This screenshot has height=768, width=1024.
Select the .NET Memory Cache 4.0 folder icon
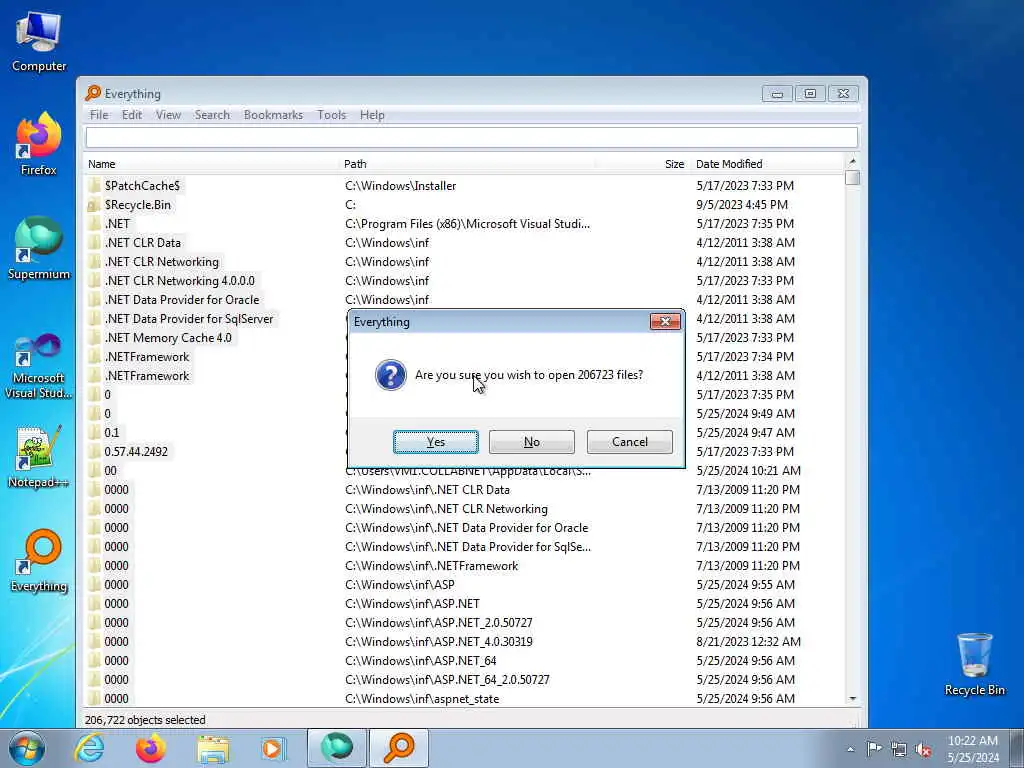(94, 338)
